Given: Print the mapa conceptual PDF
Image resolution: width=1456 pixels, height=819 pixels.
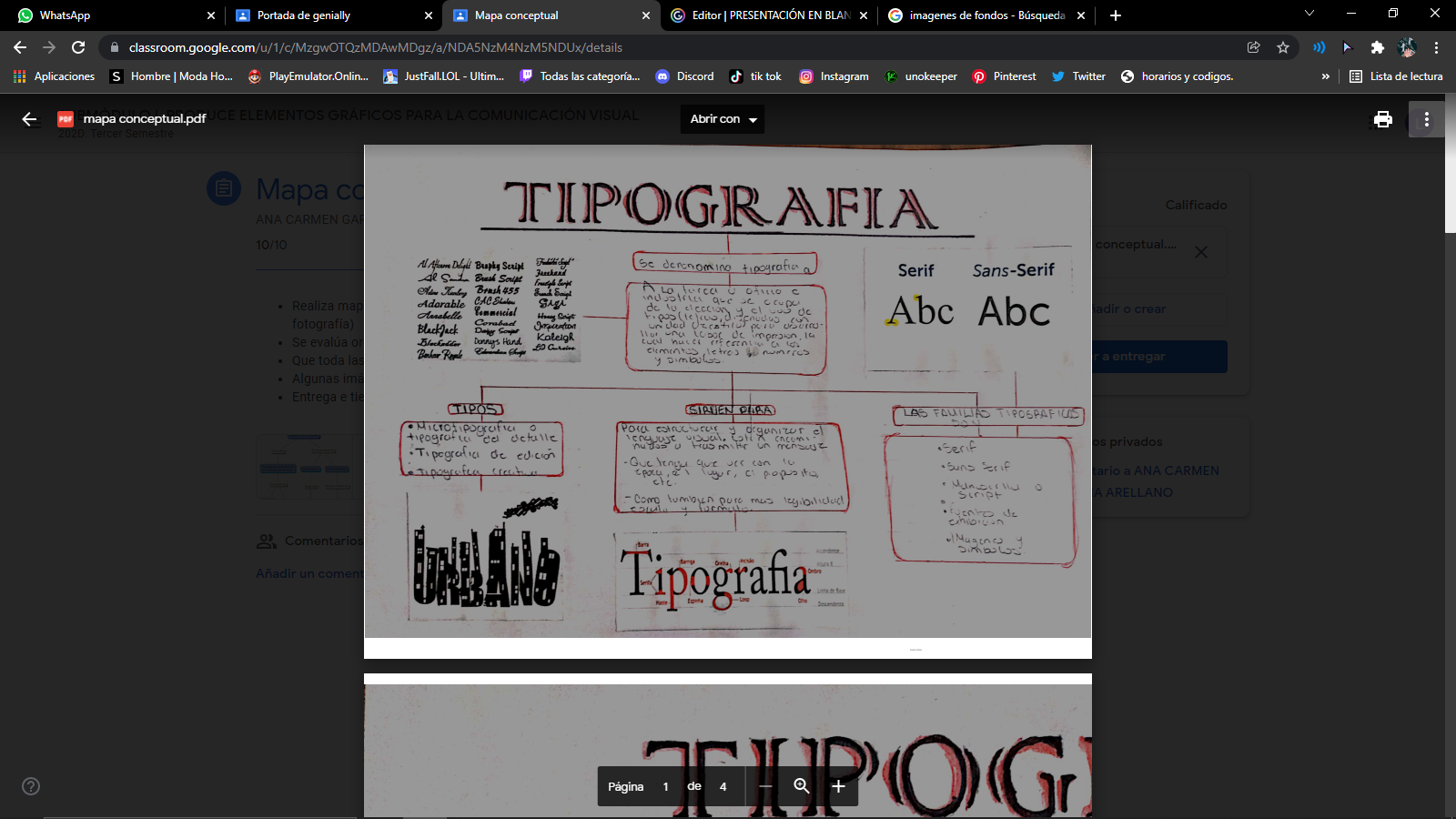Looking at the screenshot, I should pyautogui.click(x=1383, y=119).
